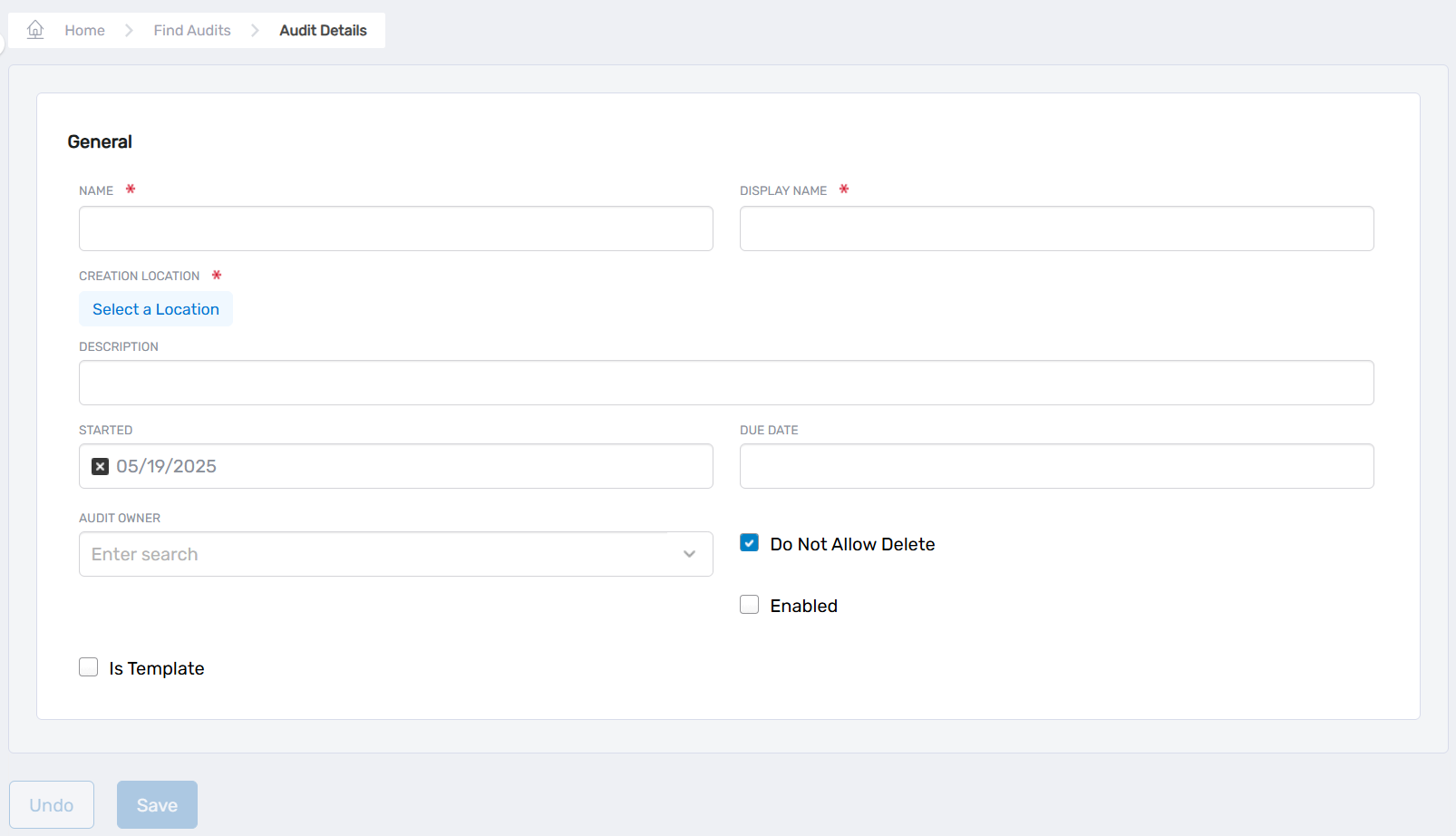The width and height of the screenshot is (1456, 836).
Task: Select the Audit Details breadcrumb
Action: [323, 31]
